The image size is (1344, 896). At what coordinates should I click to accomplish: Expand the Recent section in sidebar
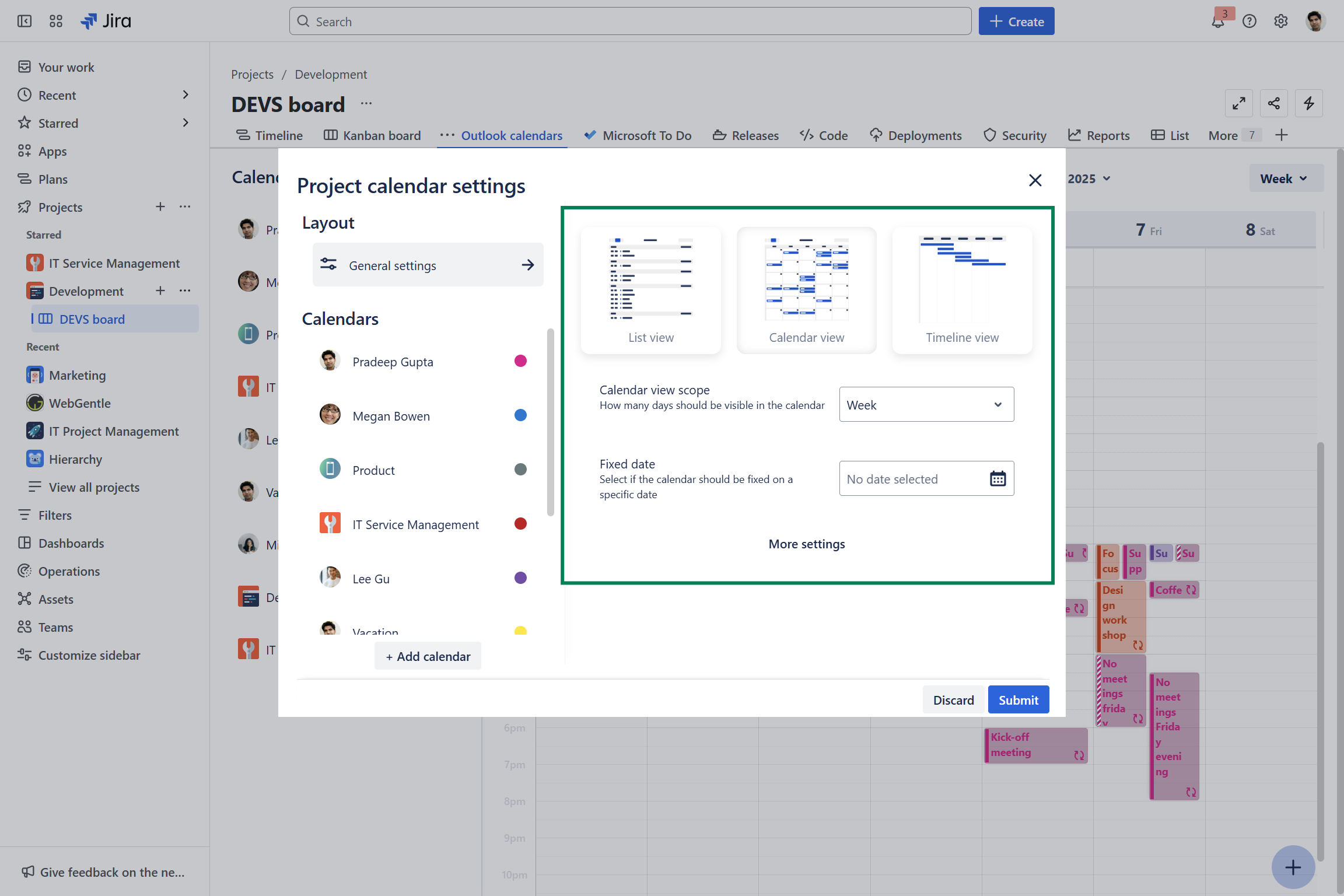tap(185, 95)
